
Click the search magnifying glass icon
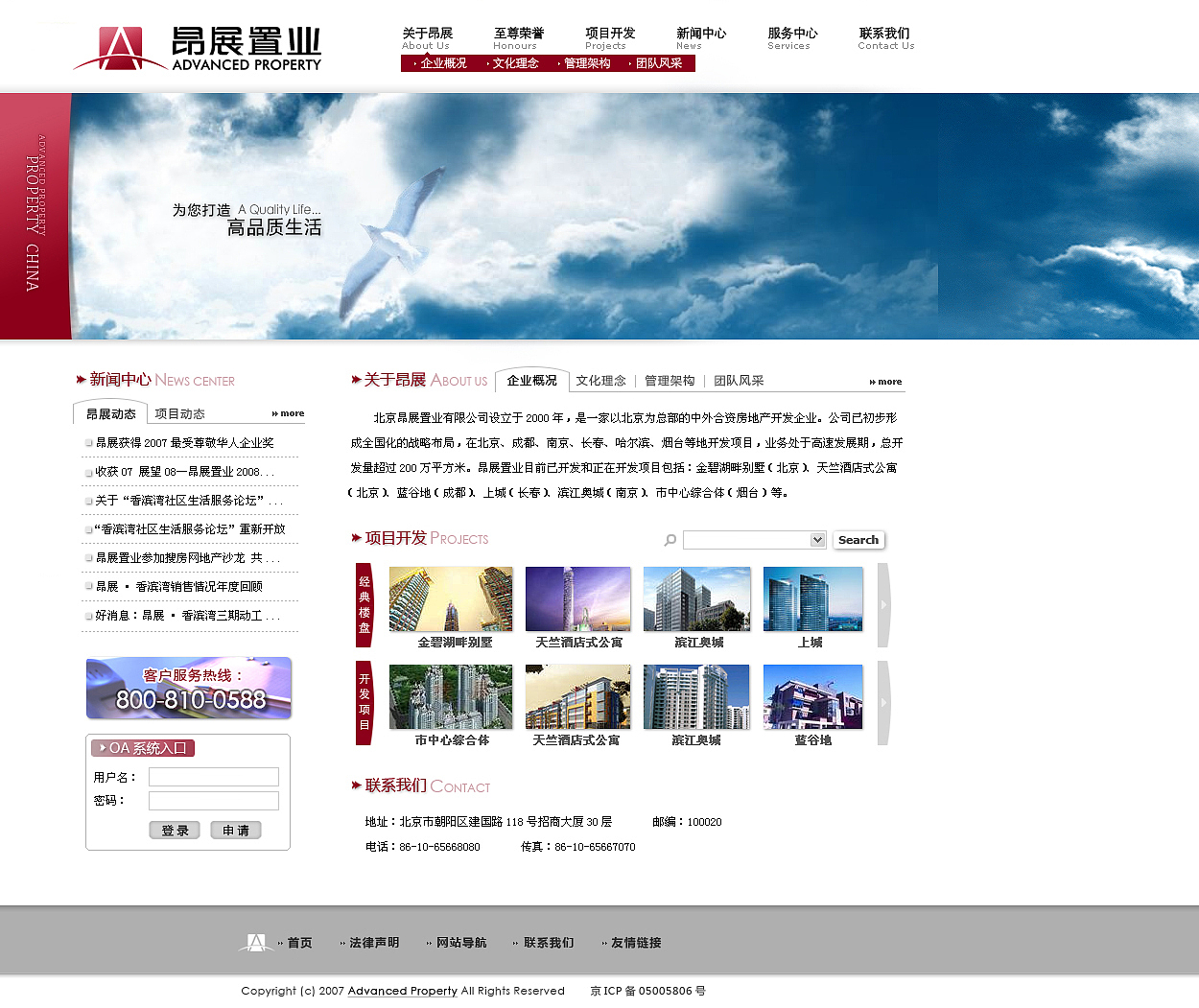(x=670, y=540)
